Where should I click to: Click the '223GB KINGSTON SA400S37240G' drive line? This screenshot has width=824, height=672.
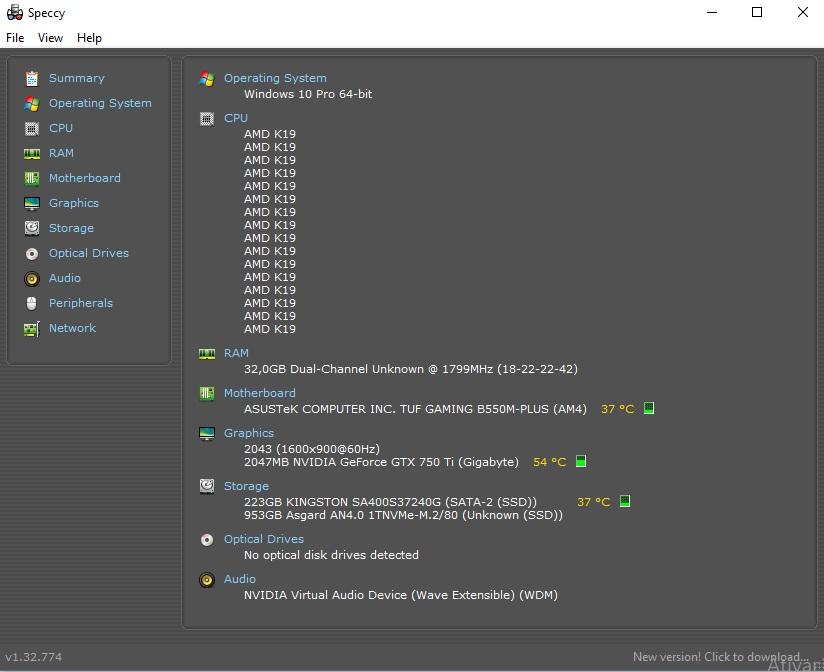point(390,502)
